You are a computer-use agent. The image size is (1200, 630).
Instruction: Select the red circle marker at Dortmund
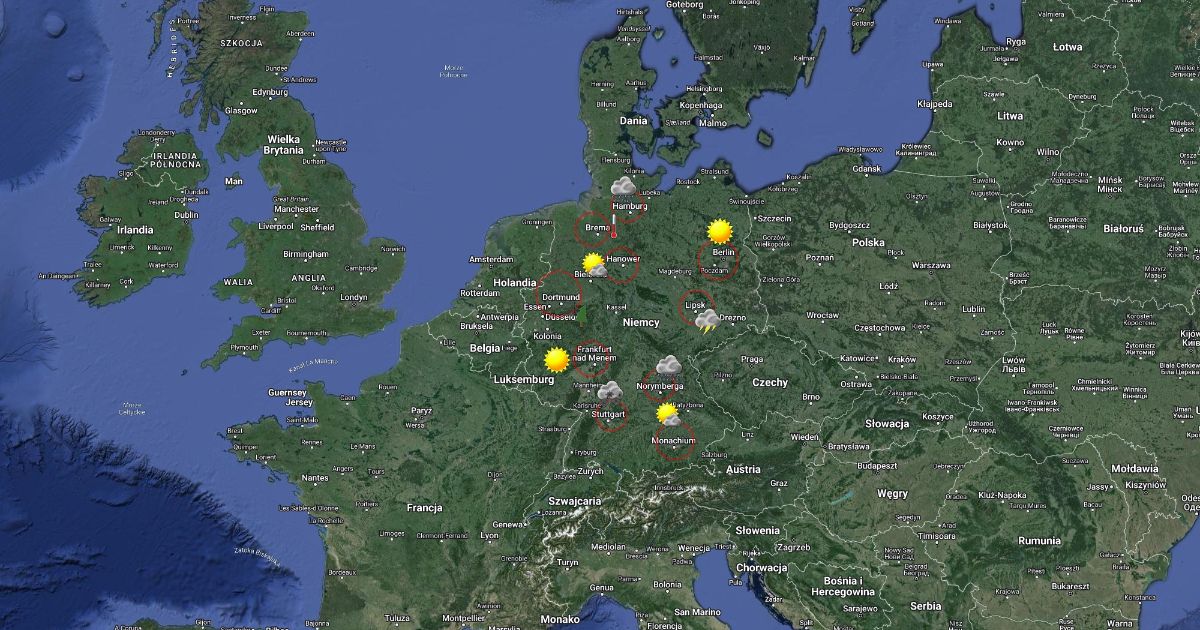(560, 295)
